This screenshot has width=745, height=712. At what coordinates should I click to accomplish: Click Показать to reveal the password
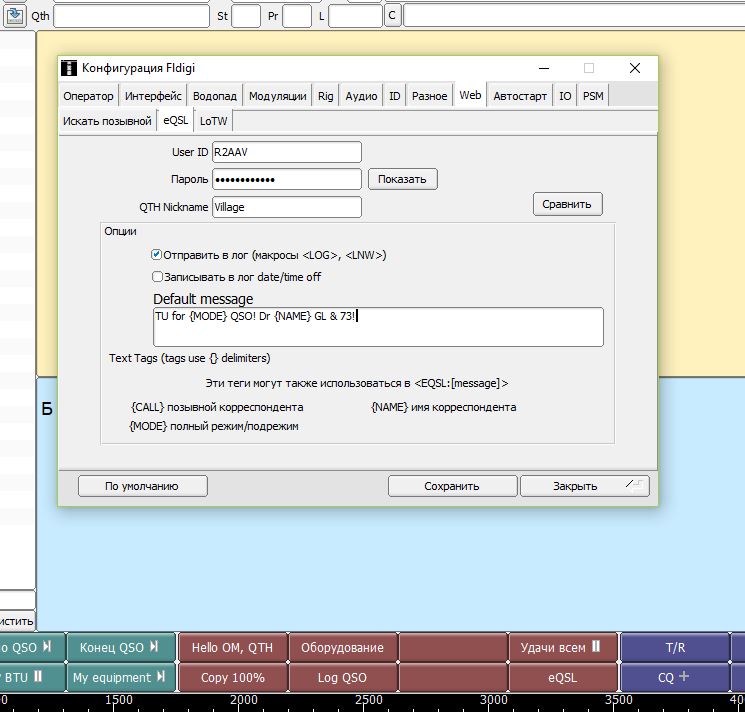(402, 180)
